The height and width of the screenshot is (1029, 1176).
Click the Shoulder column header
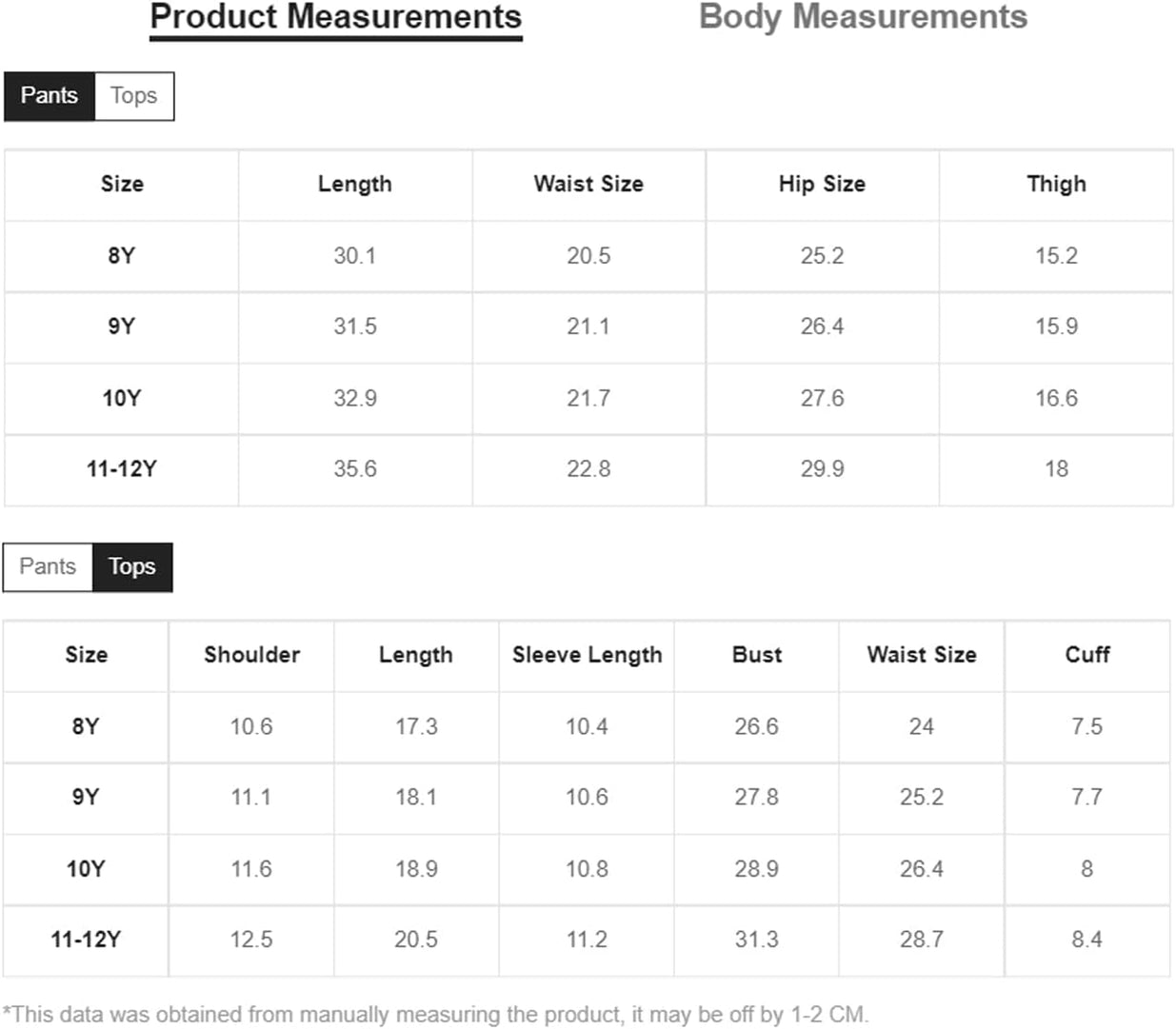tap(251, 655)
